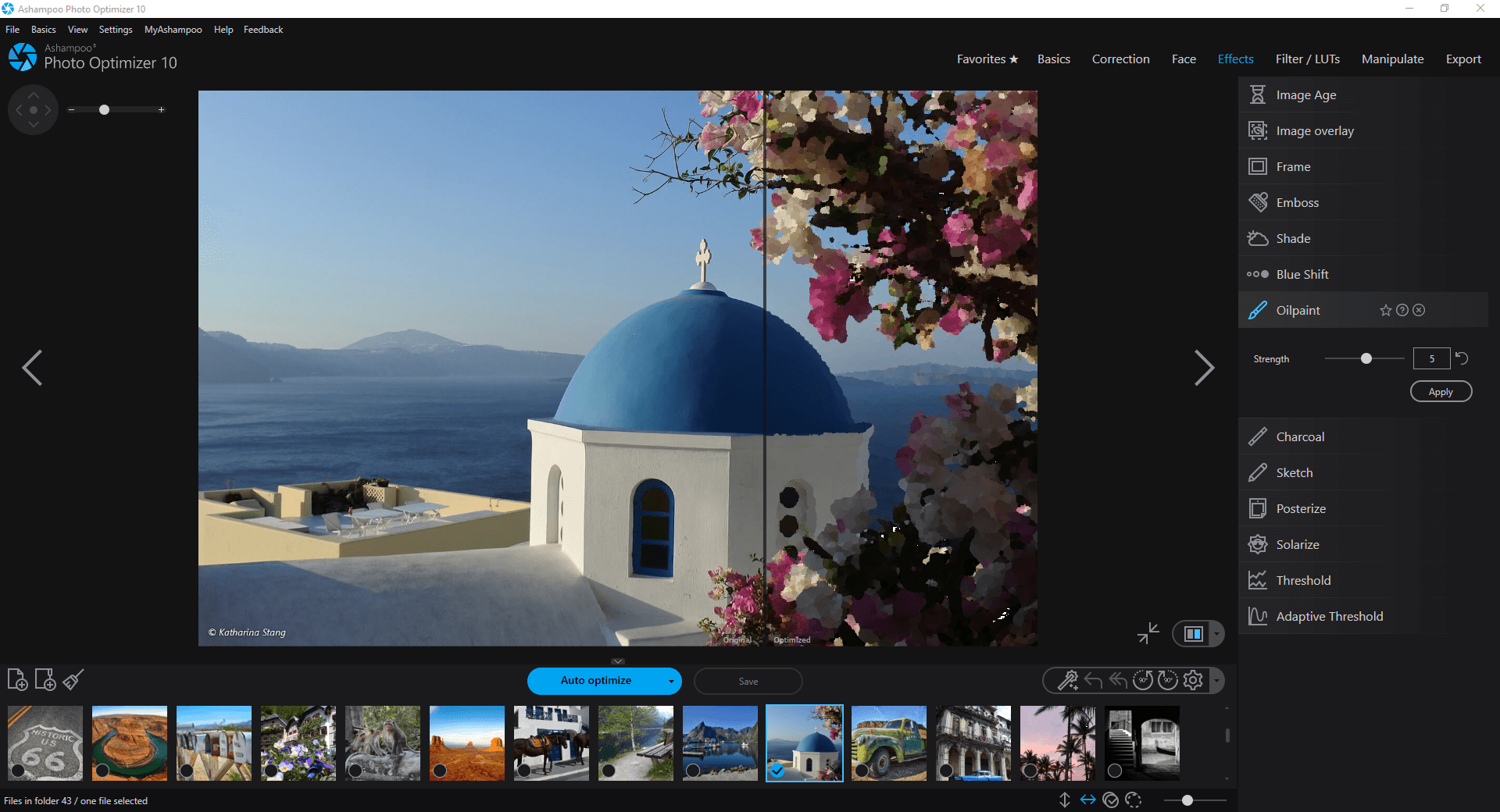Uncheck the selected blue dome church thumbnail

pos(777,771)
